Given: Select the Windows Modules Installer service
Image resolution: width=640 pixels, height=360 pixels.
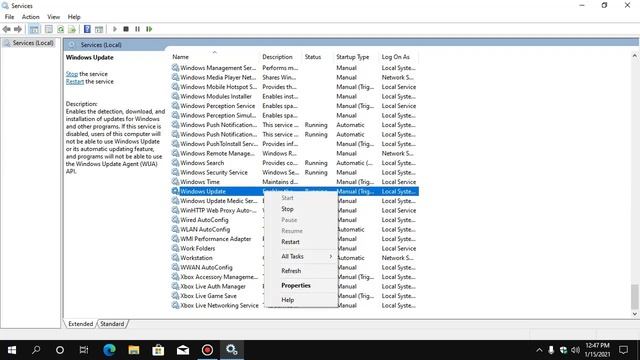Looking at the screenshot, I should 295,96.
